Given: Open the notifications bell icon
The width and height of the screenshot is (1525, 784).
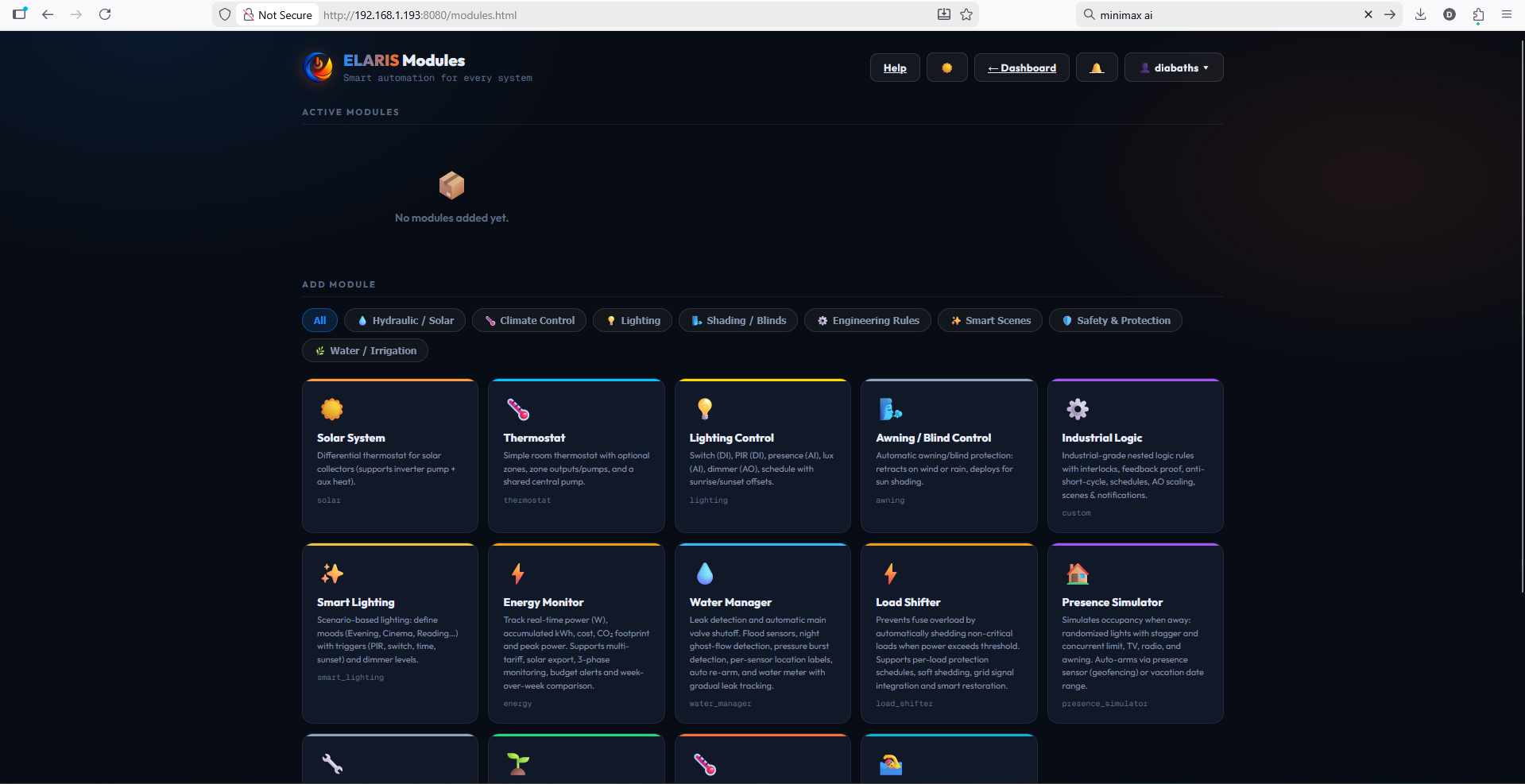Looking at the screenshot, I should click(1097, 68).
